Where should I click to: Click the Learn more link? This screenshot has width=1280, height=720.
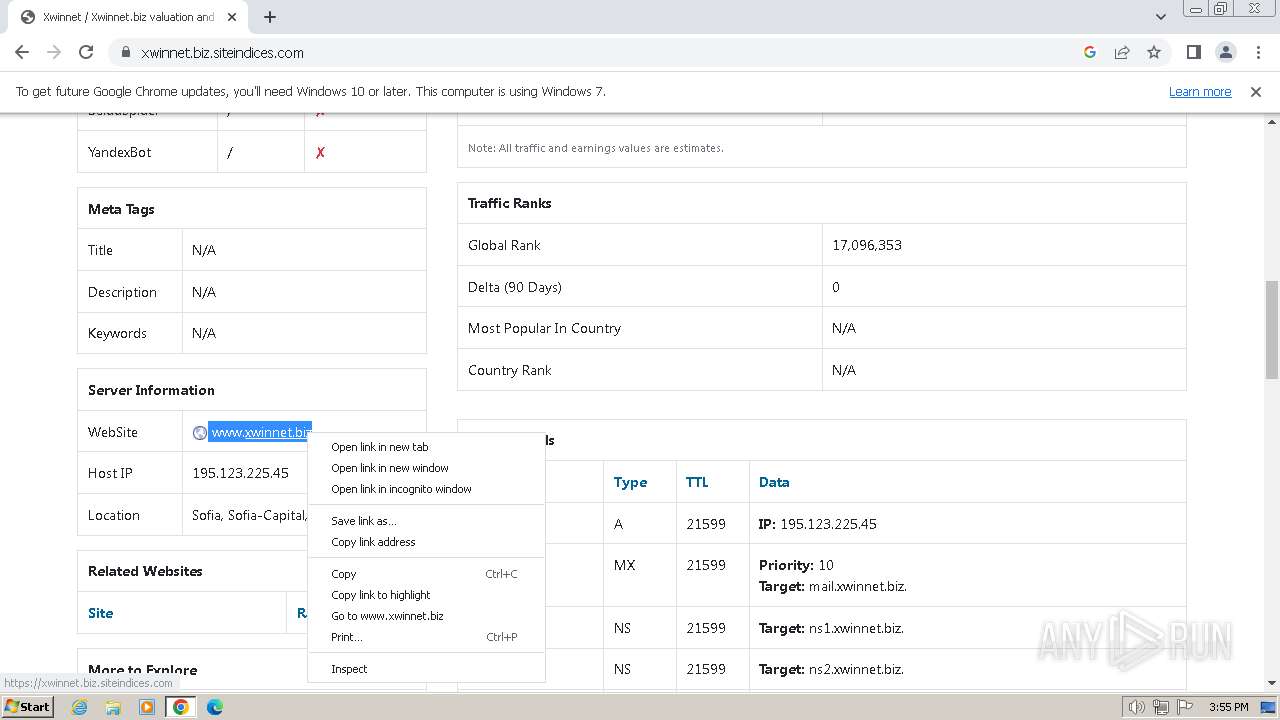point(1200,91)
